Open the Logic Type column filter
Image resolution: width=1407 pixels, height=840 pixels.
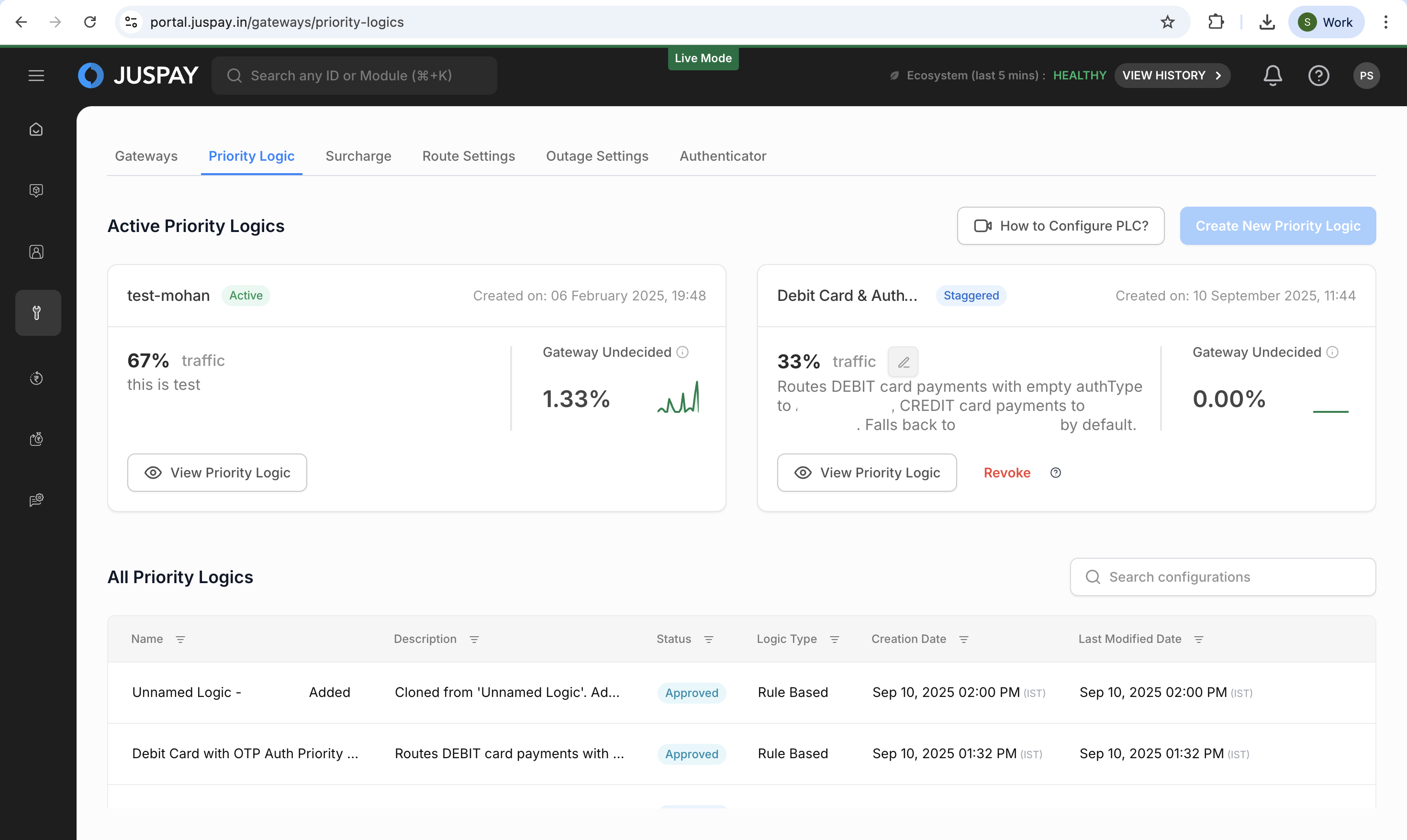click(834, 639)
